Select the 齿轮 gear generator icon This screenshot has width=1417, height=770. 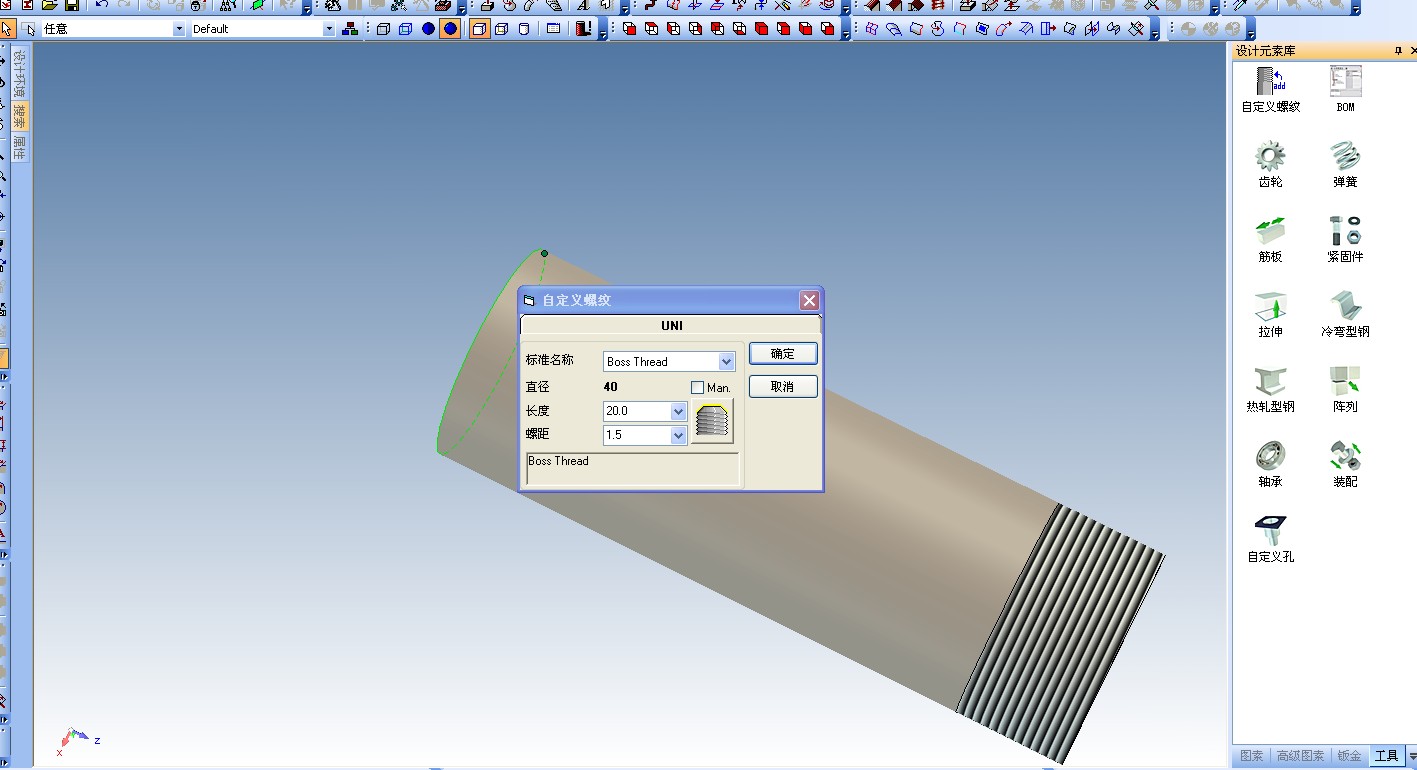click(x=1270, y=156)
